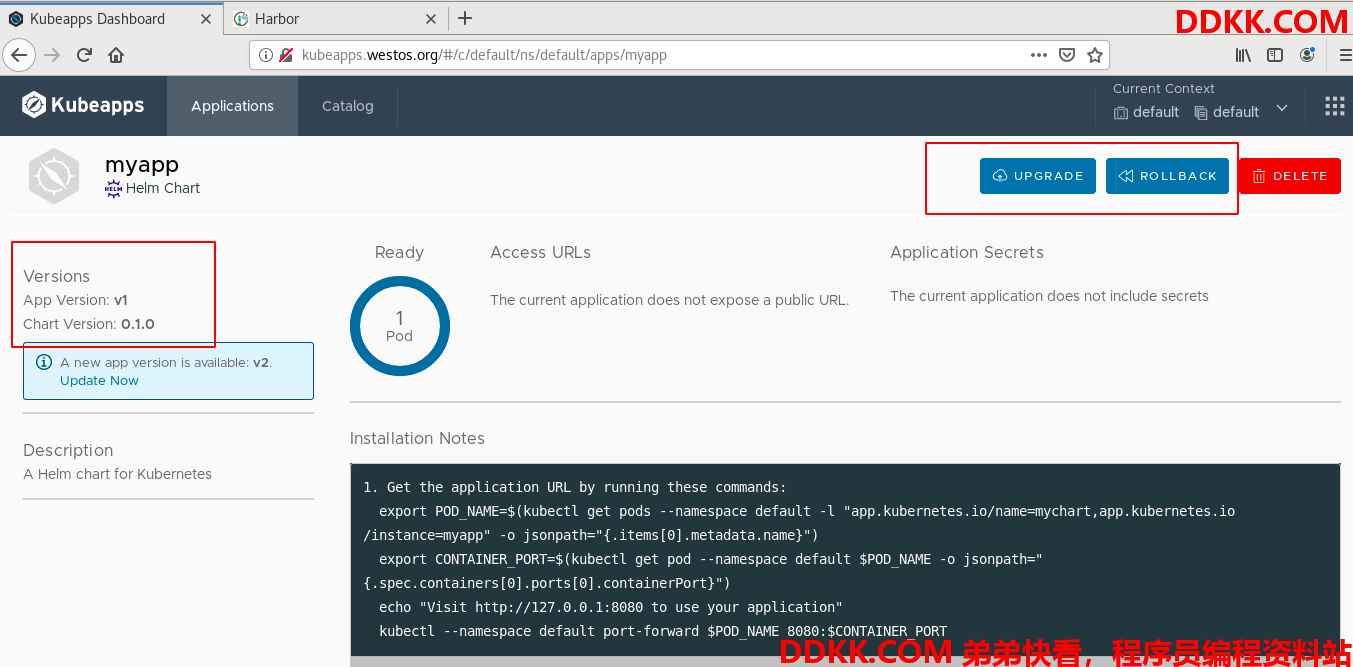This screenshot has width=1353, height=667.
Task: Click the UPGRADE button
Action: (1038, 176)
